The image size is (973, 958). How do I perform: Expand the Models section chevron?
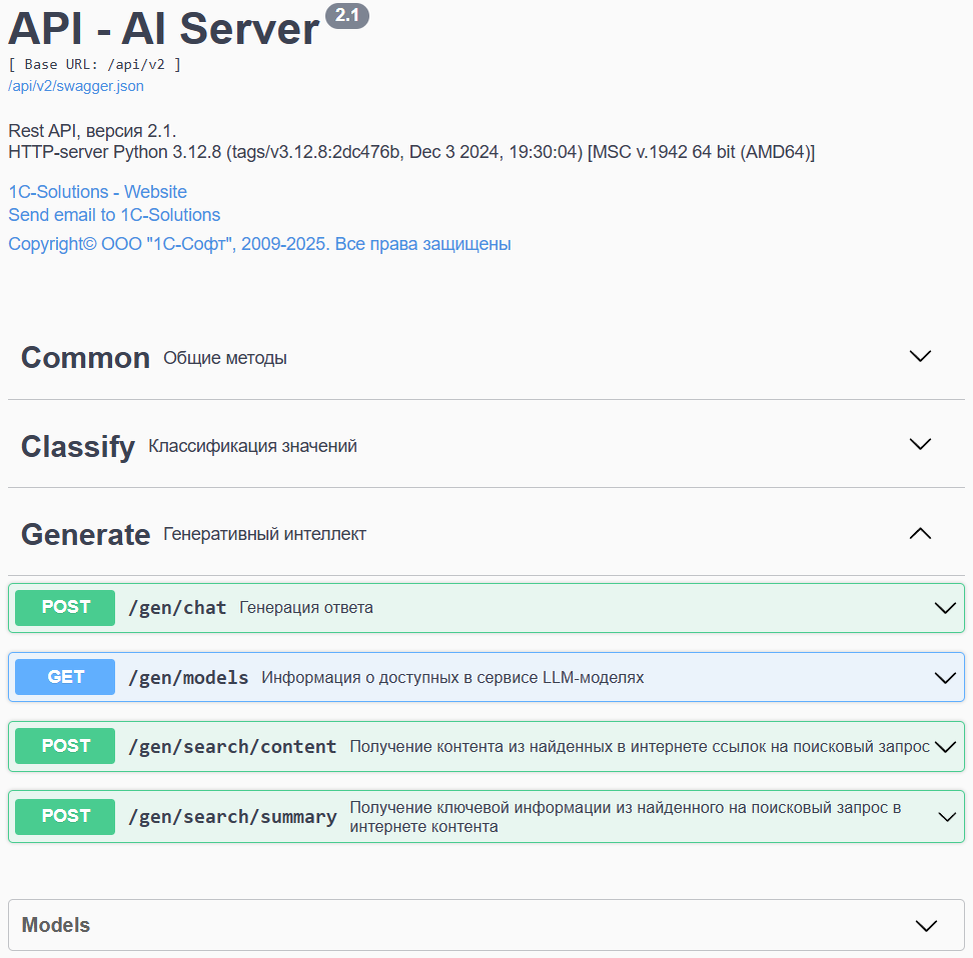[926, 926]
